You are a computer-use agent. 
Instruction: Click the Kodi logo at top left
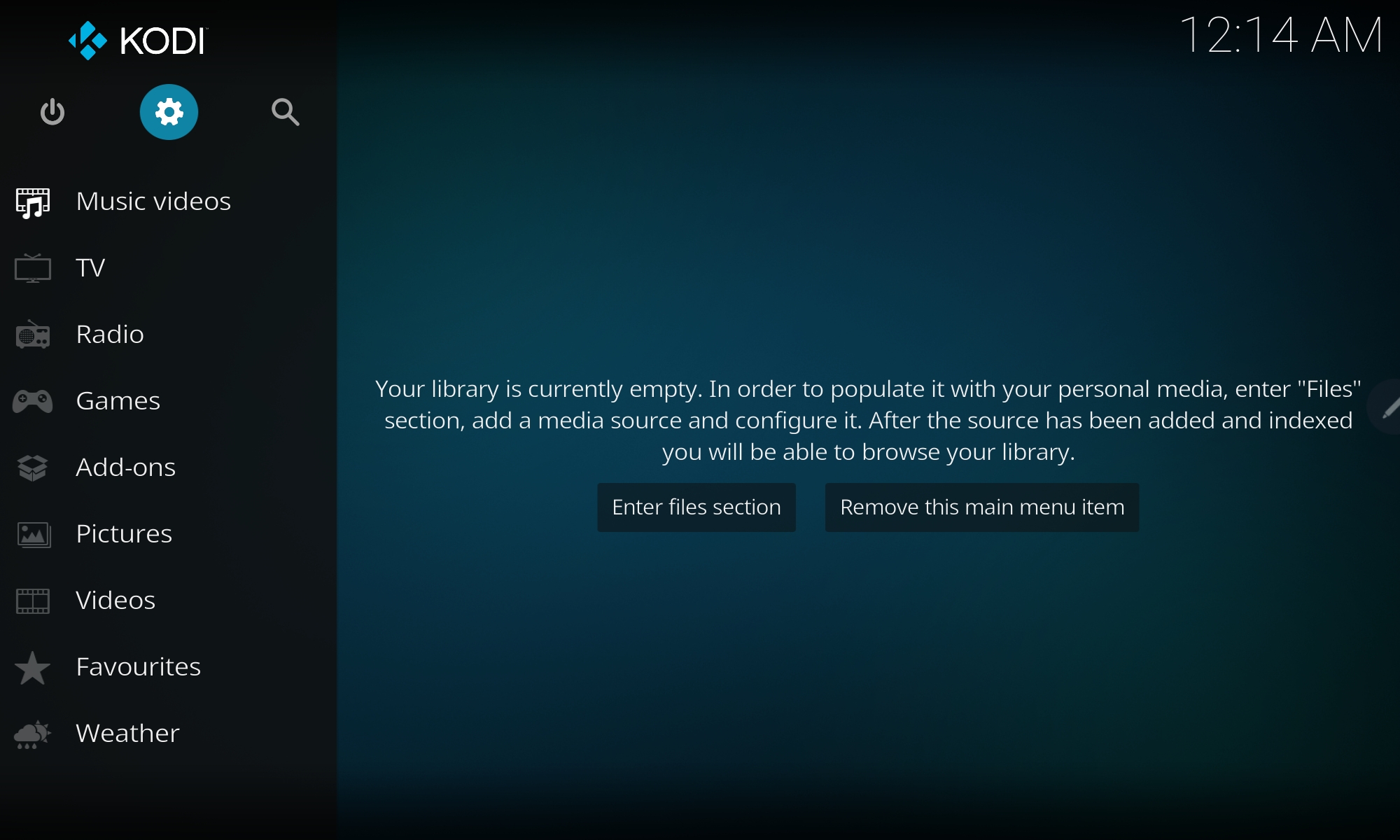[138, 41]
